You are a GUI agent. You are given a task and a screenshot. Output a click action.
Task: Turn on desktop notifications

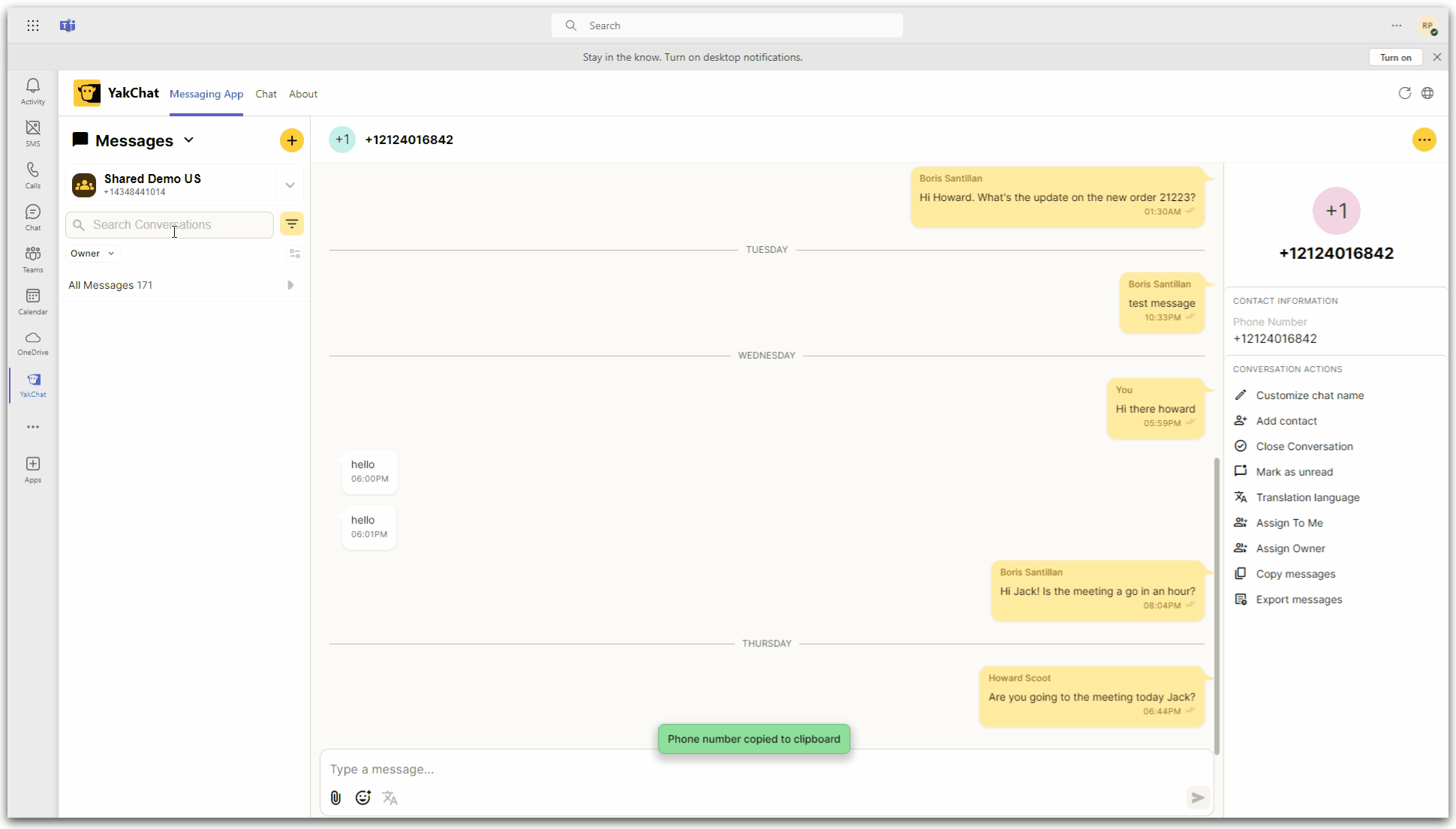[x=1395, y=57]
